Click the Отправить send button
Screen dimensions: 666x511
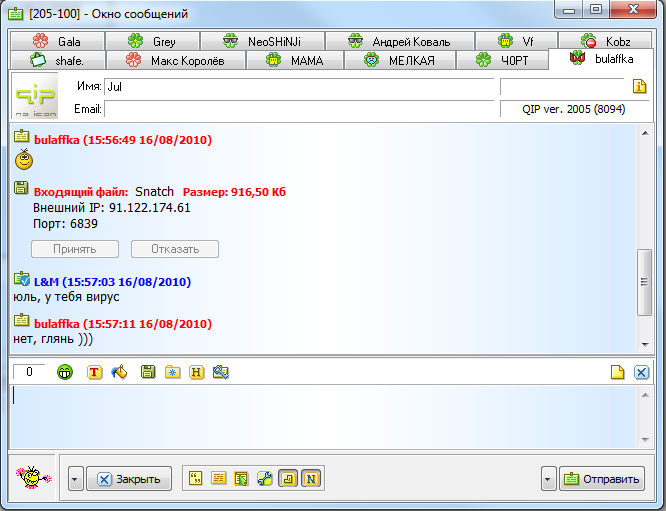[602, 479]
